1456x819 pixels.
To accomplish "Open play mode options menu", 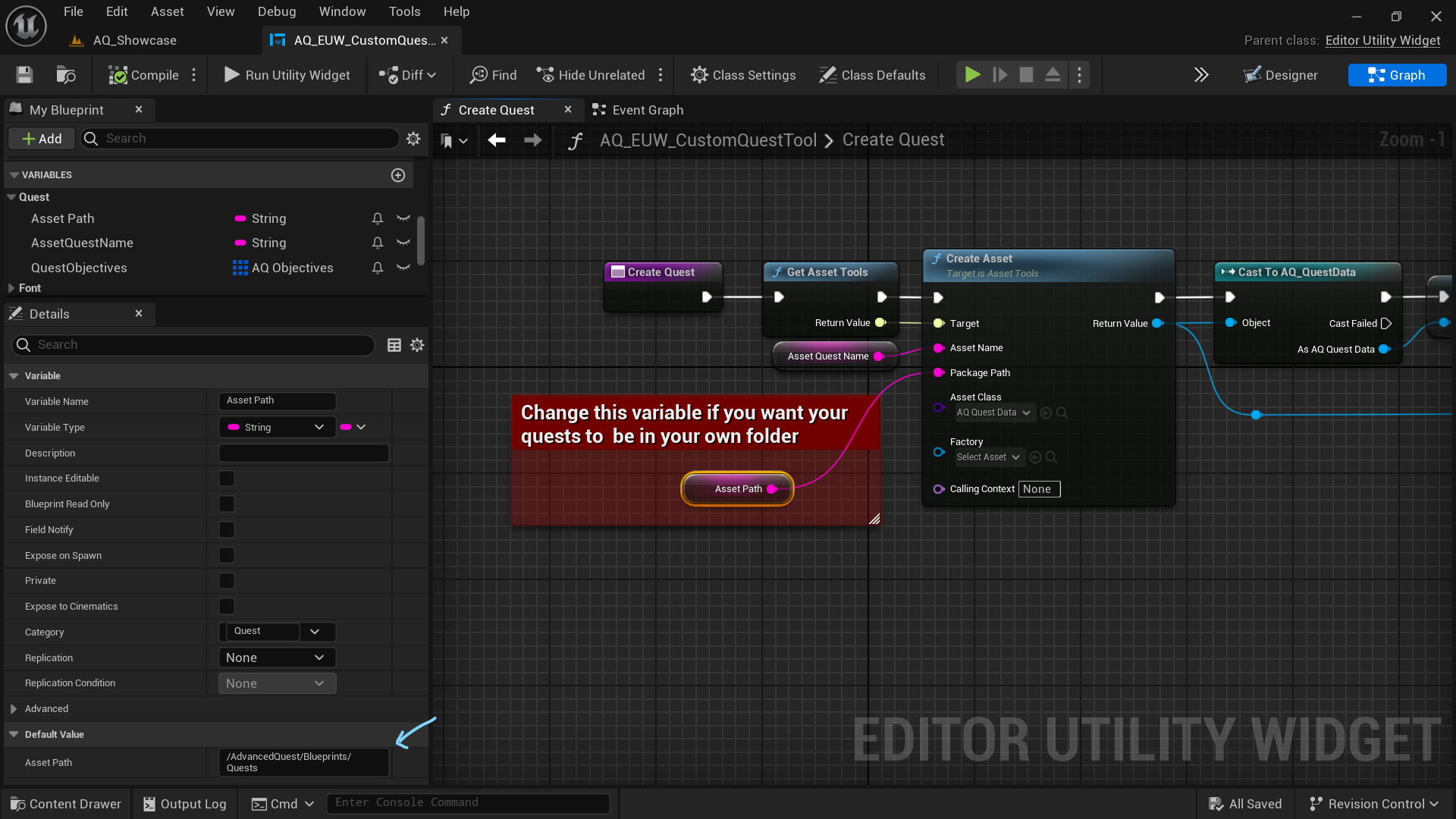I will pyautogui.click(x=1079, y=75).
